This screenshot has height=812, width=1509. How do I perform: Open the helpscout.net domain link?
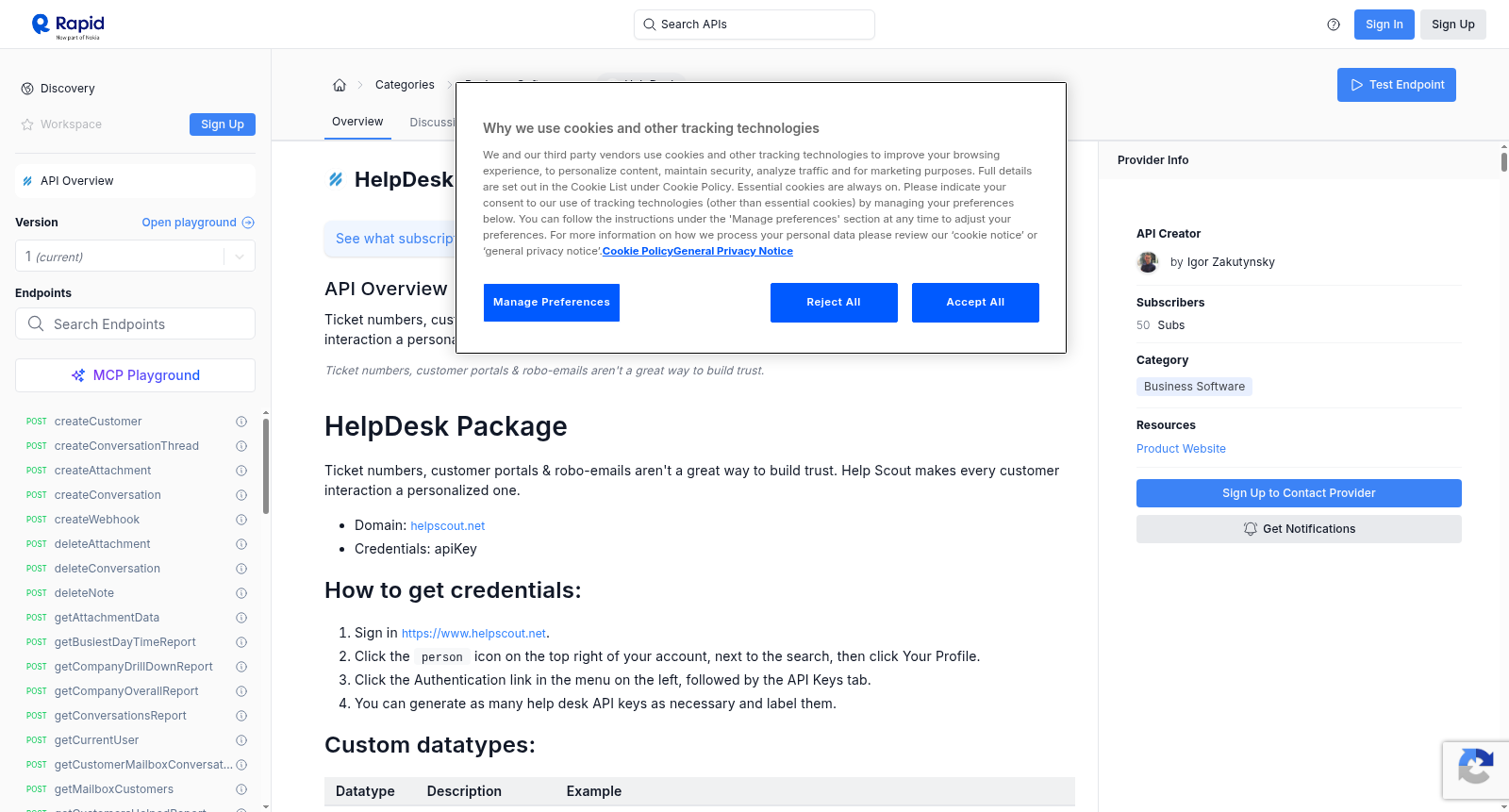tap(448, 526)
